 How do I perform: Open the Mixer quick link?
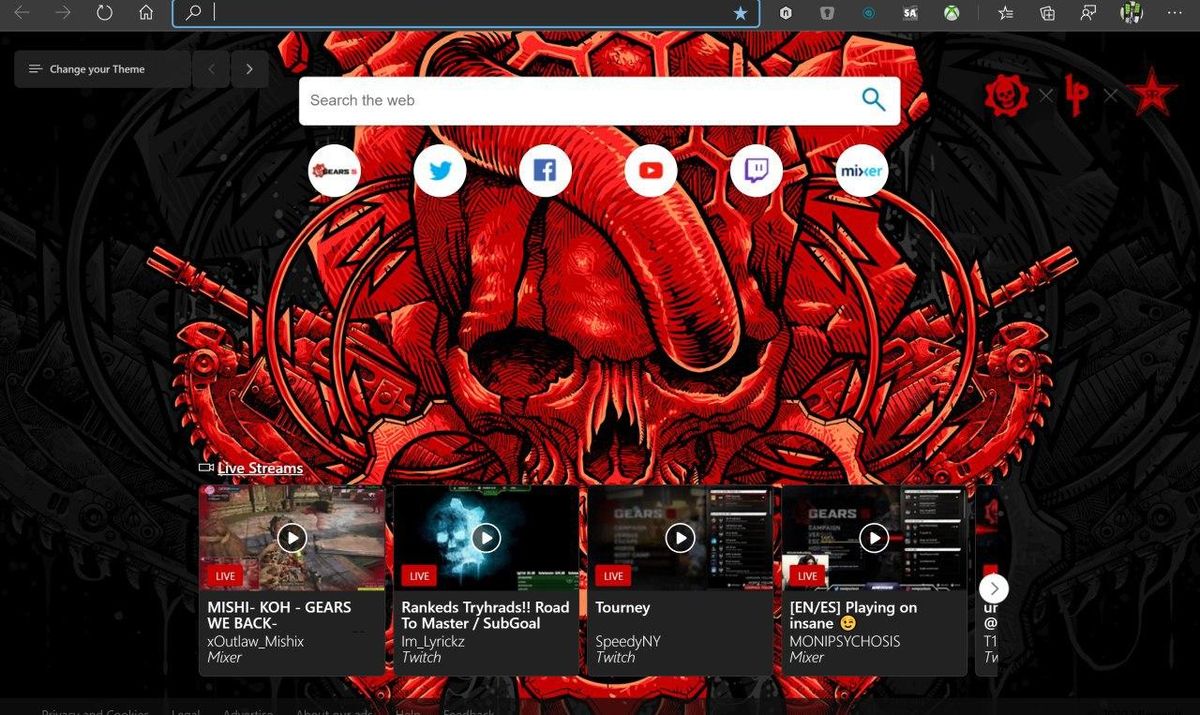coord(862,171)
